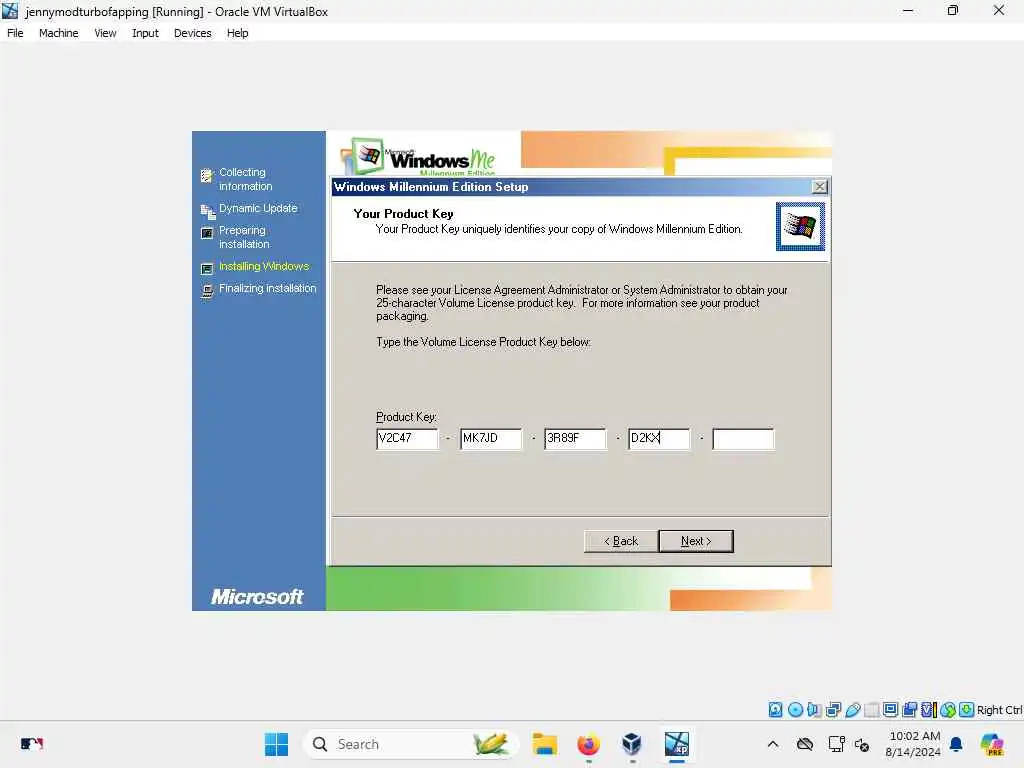Click the recording status icon
Image resolution: width=1024 pixels, height=768 pixels.
pos(909,709)
